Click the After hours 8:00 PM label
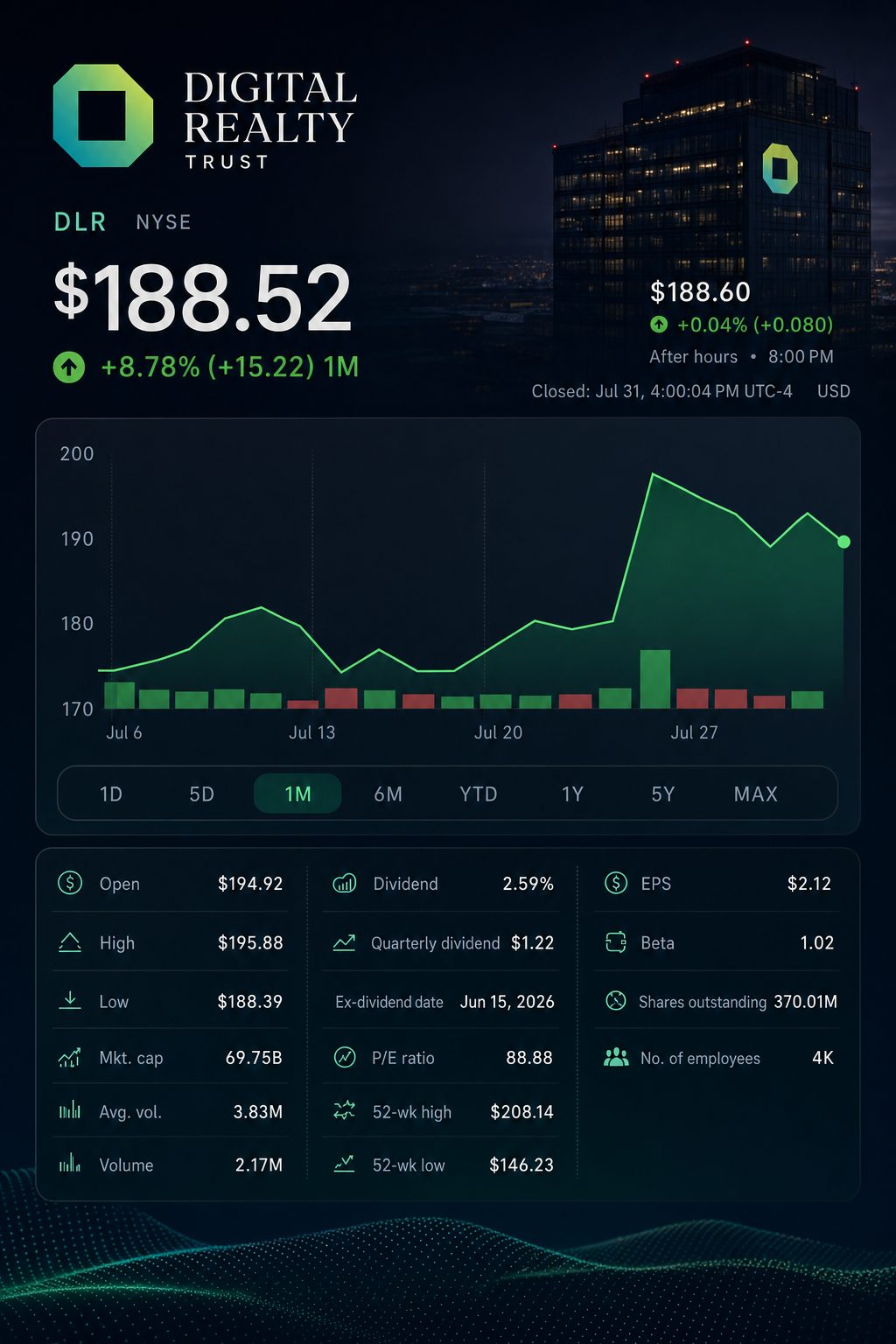This screenshot has height=1344, width=896. [741, 357]
